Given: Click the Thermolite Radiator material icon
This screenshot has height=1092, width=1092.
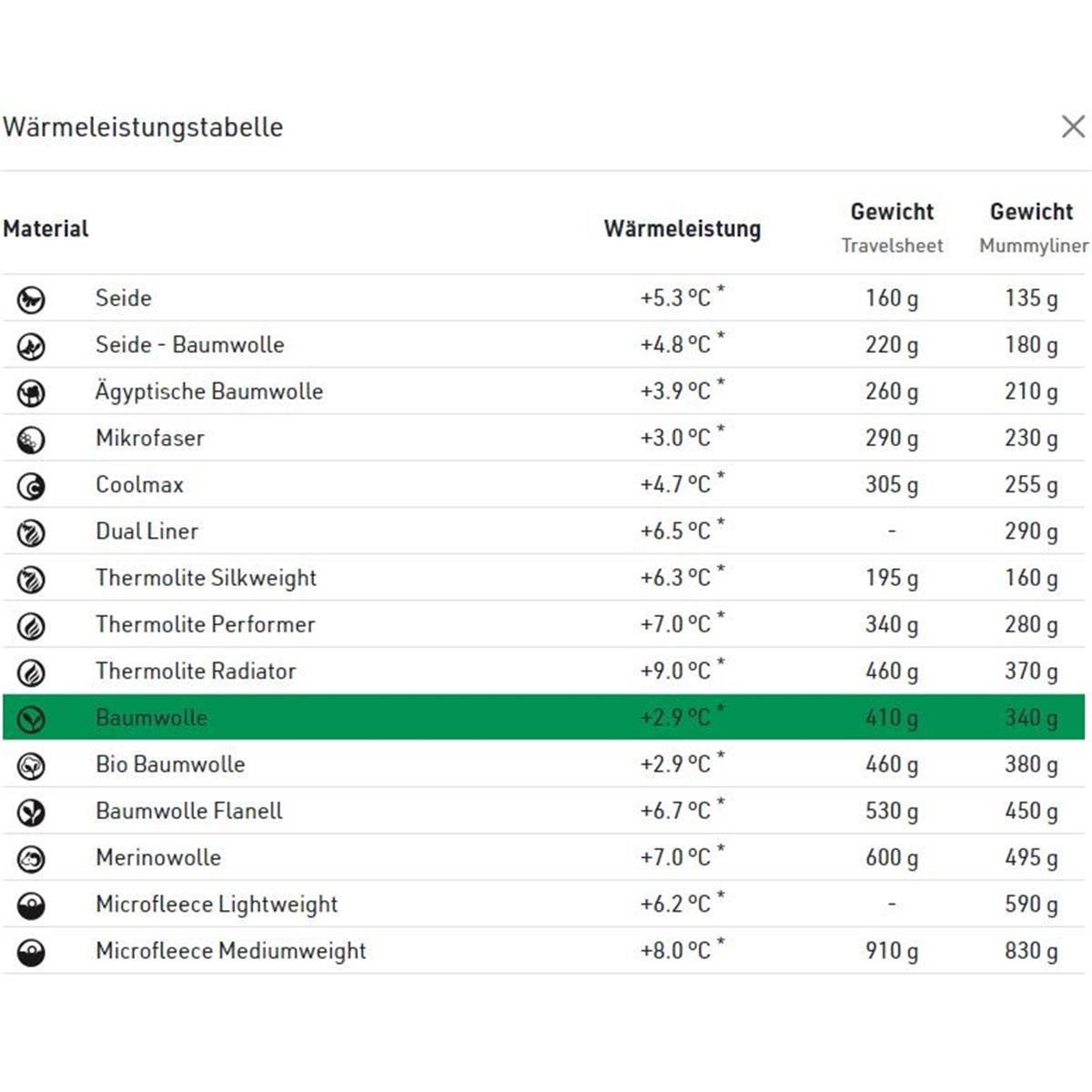Looking at the screenshot, I should [x=32, y=672].
